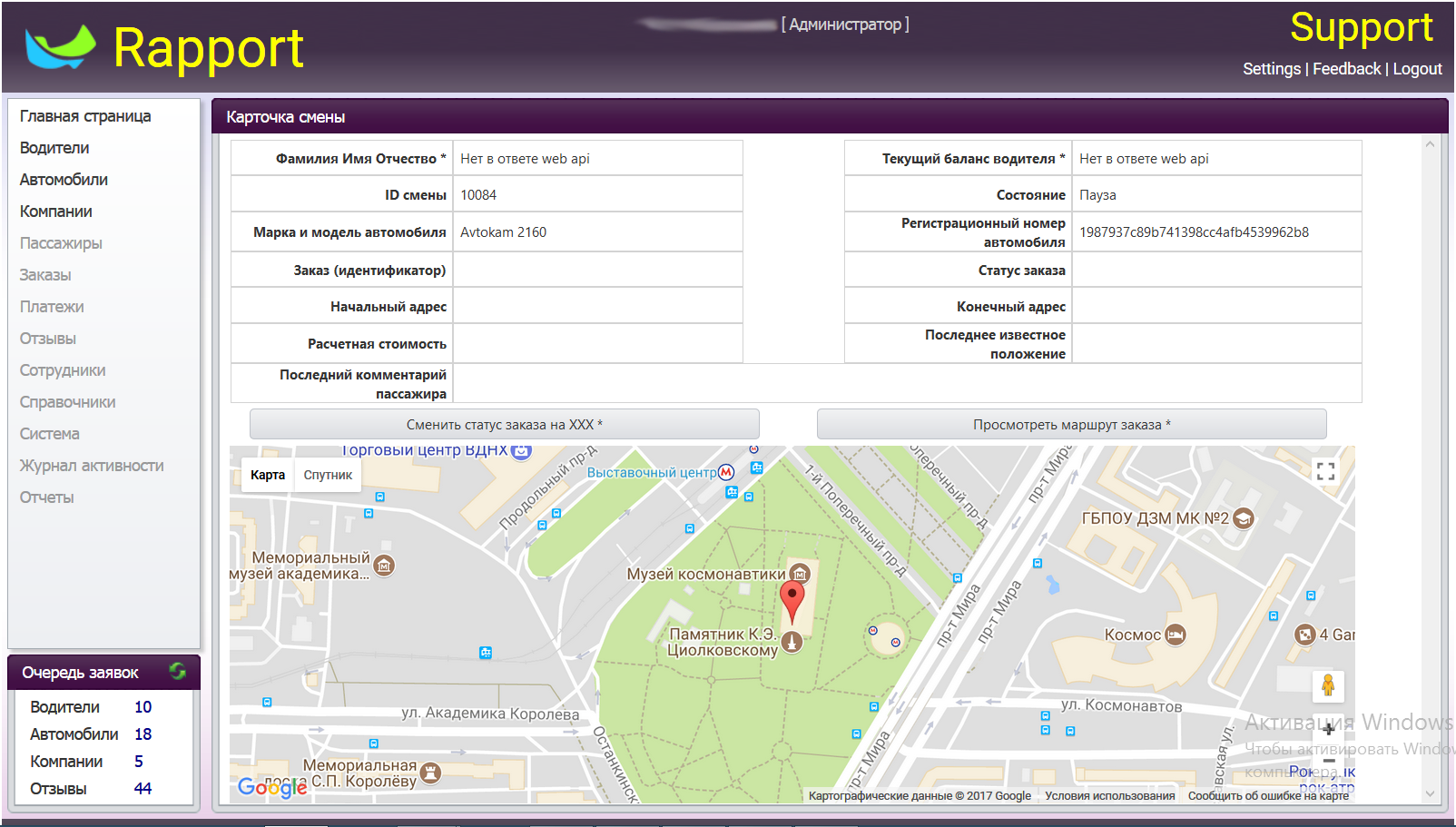The width and height of the screenshot is (1456, 827).
Task: Open Пассажиры in sidebar
Action: tap(61, 243)
